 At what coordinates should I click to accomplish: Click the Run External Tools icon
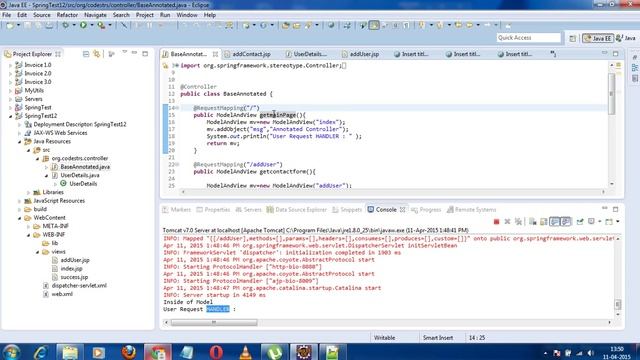pos(101,25)
